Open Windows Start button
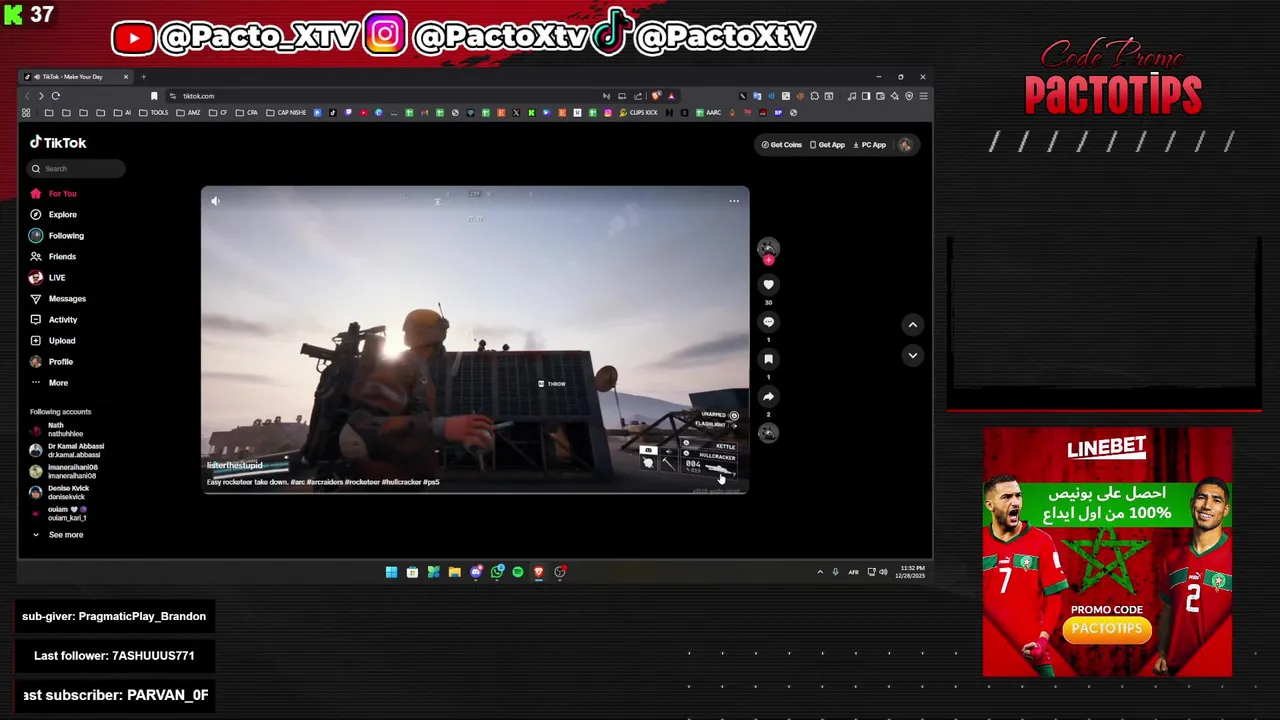This screenshot has height=720, width=1280. [x=391, y=572]
